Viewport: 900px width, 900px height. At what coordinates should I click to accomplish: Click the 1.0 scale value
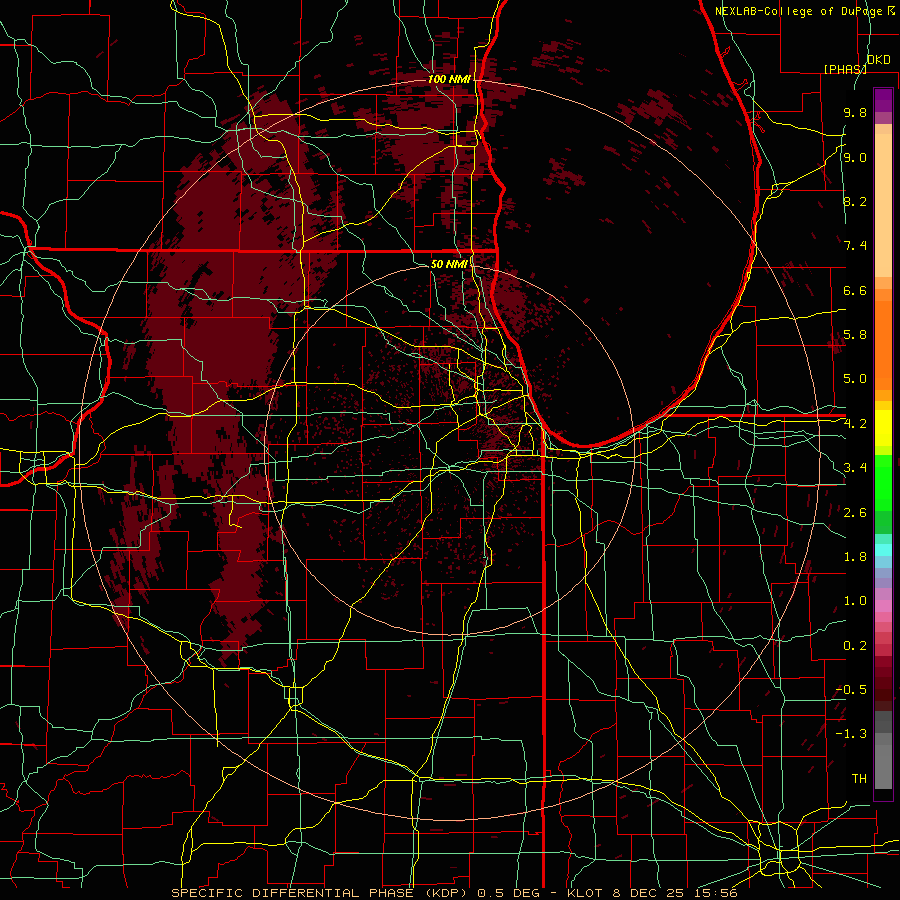tap(855, 601)
